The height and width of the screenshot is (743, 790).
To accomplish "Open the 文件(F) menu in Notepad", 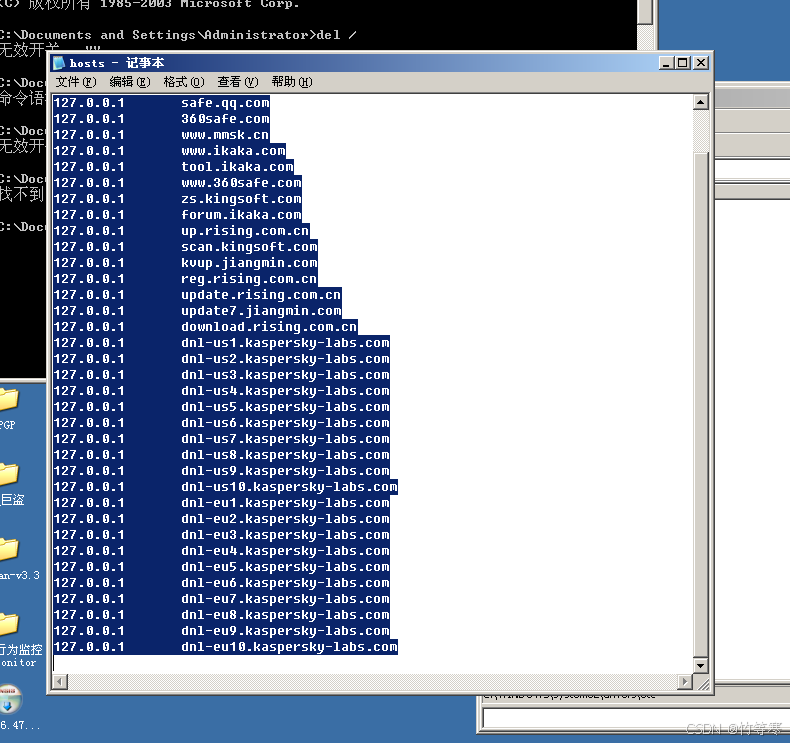I will click(76, 82).
